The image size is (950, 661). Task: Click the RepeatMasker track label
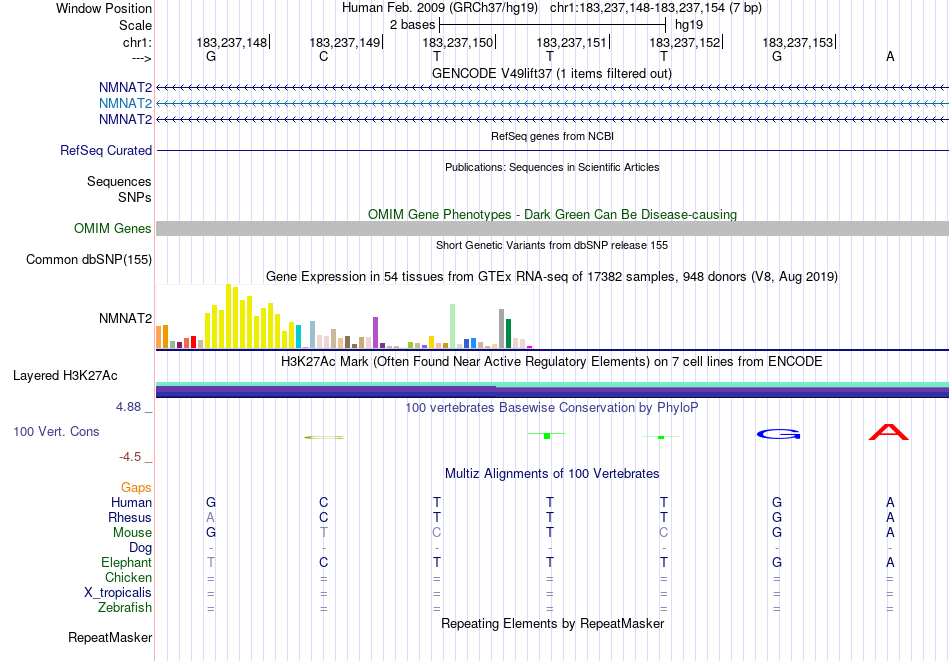pyautogui.click(x=110, y=637)
